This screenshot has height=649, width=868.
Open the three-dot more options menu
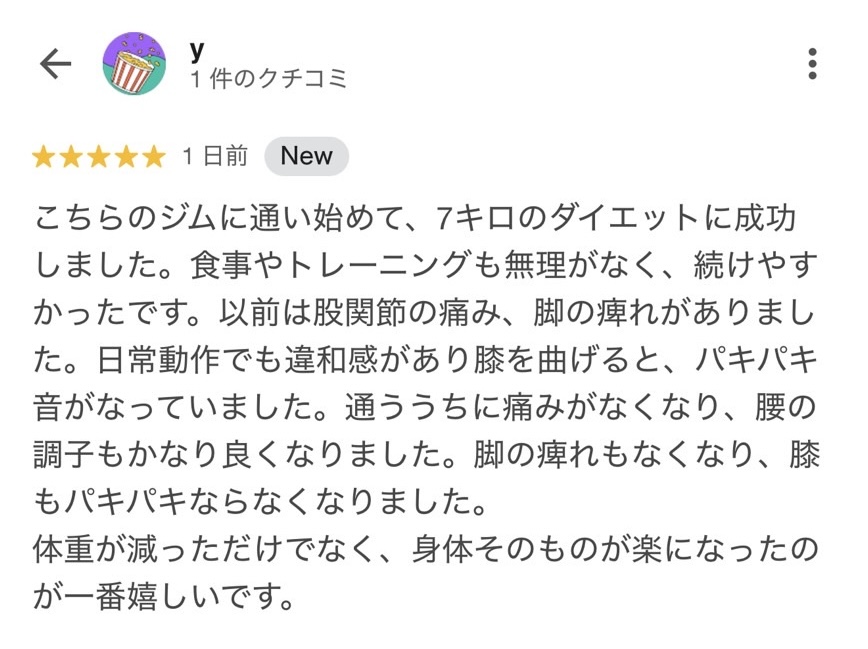(812, 64)
